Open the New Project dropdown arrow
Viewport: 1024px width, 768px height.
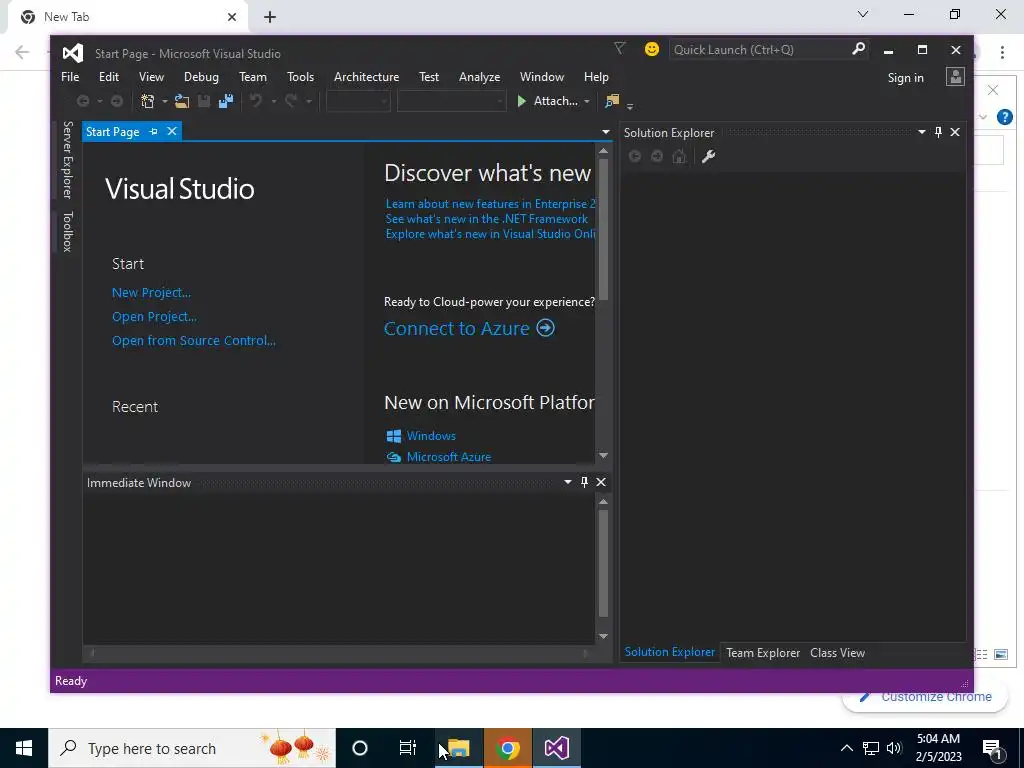(165, 101)
